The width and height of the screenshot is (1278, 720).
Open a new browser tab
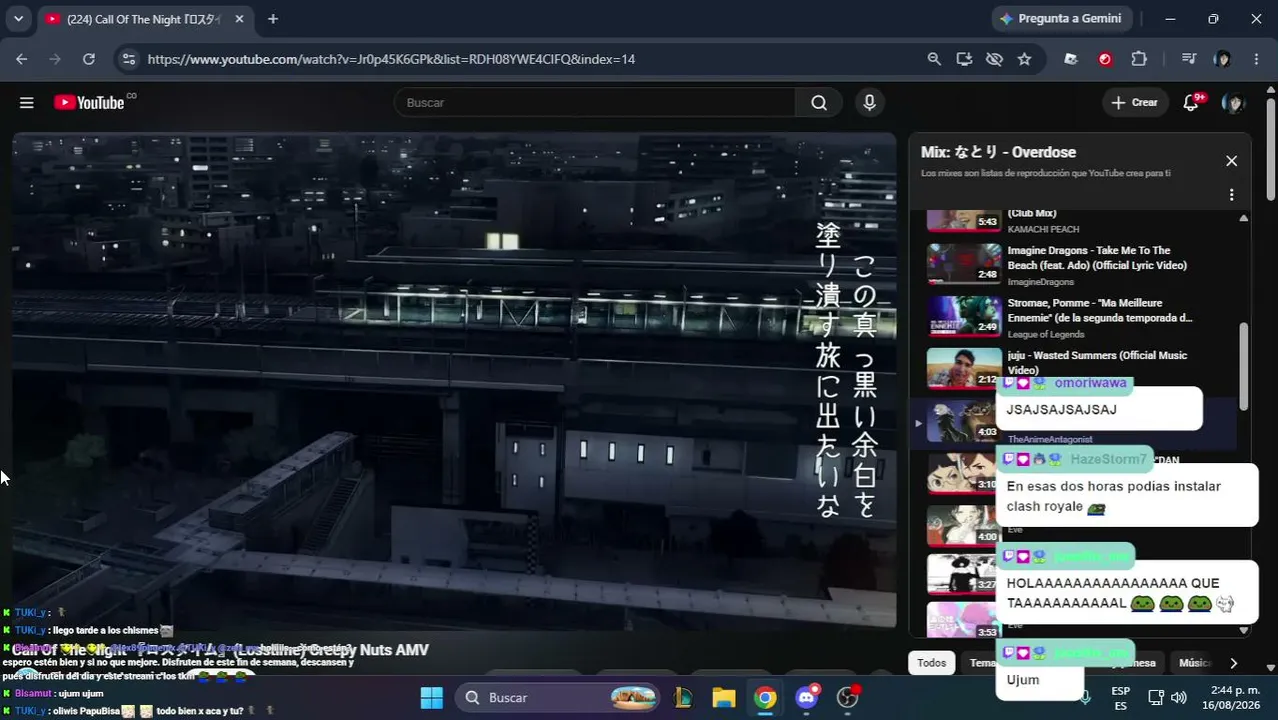click(273, 19)
